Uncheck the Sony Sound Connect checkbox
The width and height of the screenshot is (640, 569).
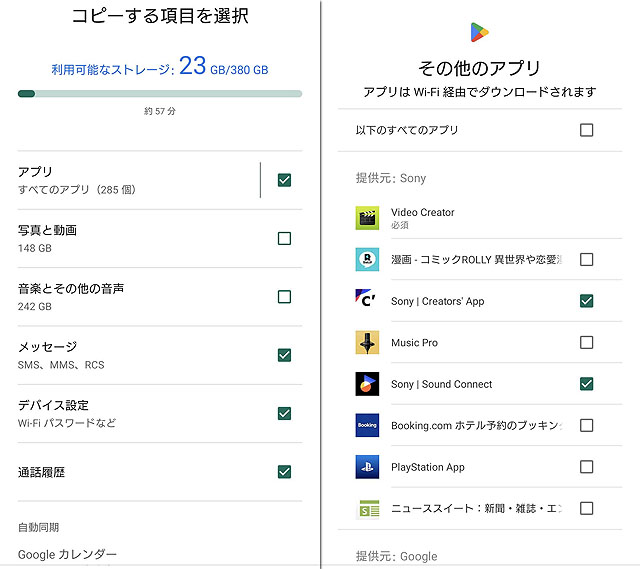pyautogui.click(x=587, y=384)
